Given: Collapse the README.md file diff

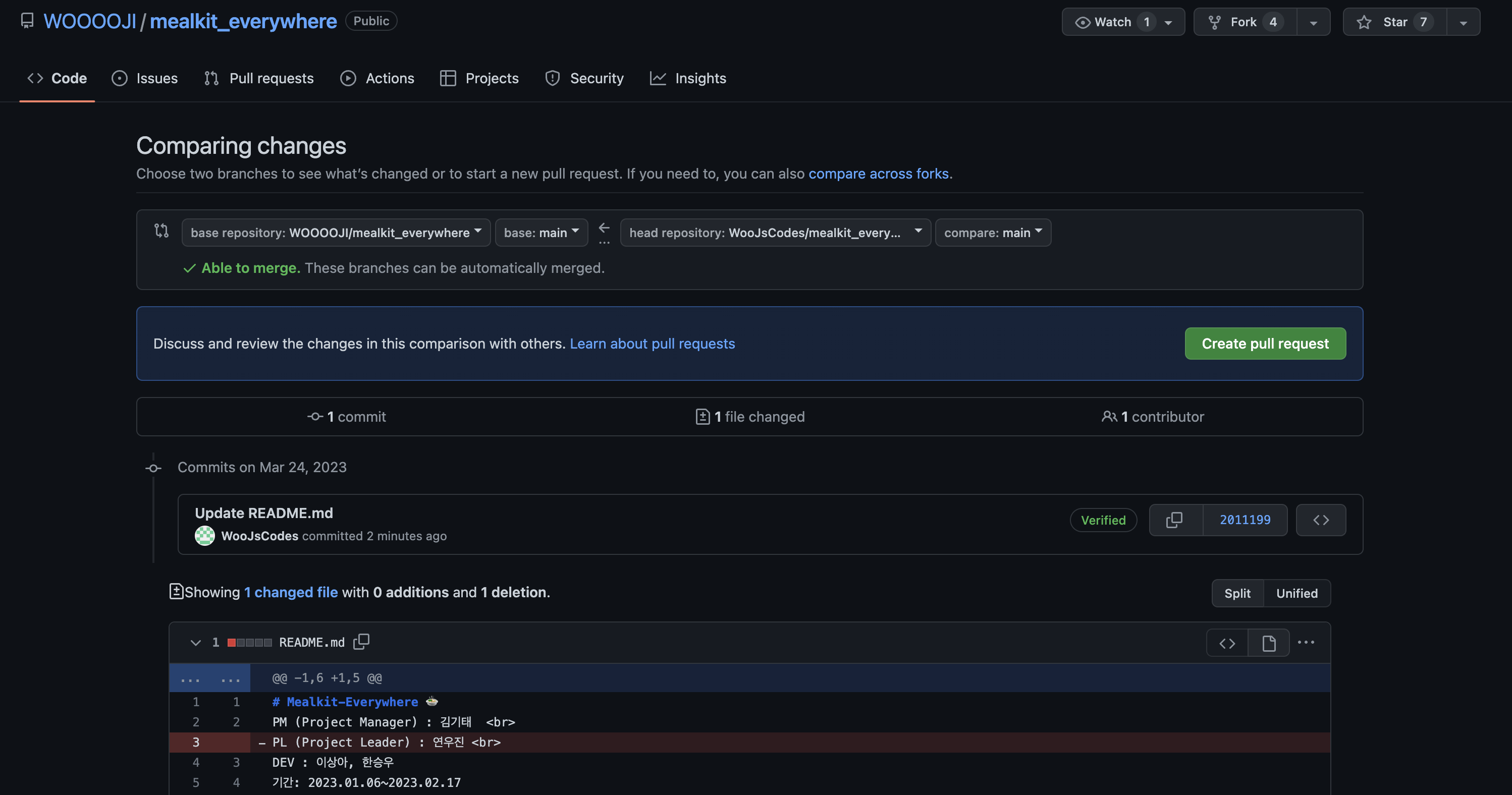Looking at the screenshot, I should point(195,643).
